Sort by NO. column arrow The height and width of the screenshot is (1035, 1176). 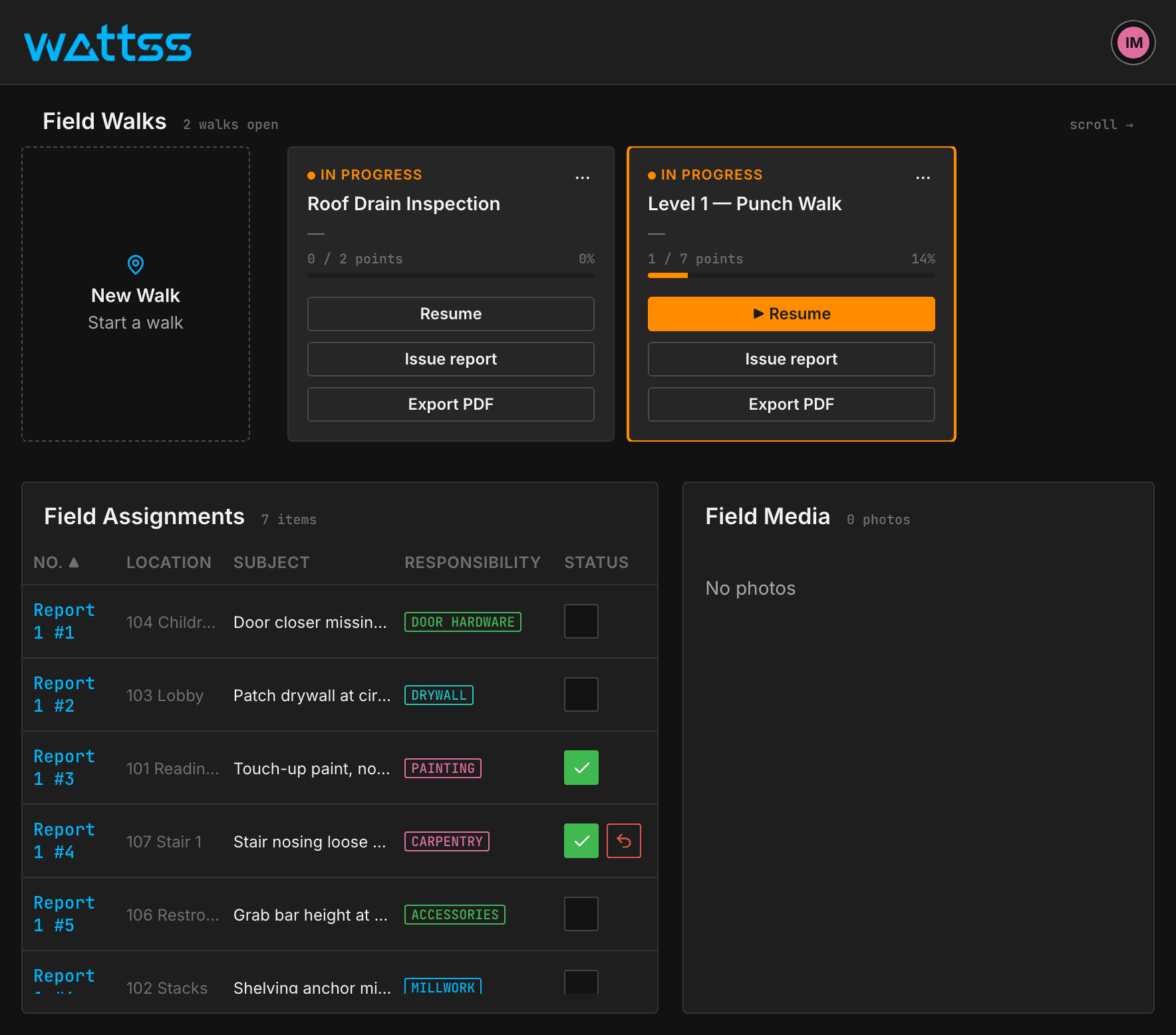pos(74,562)
